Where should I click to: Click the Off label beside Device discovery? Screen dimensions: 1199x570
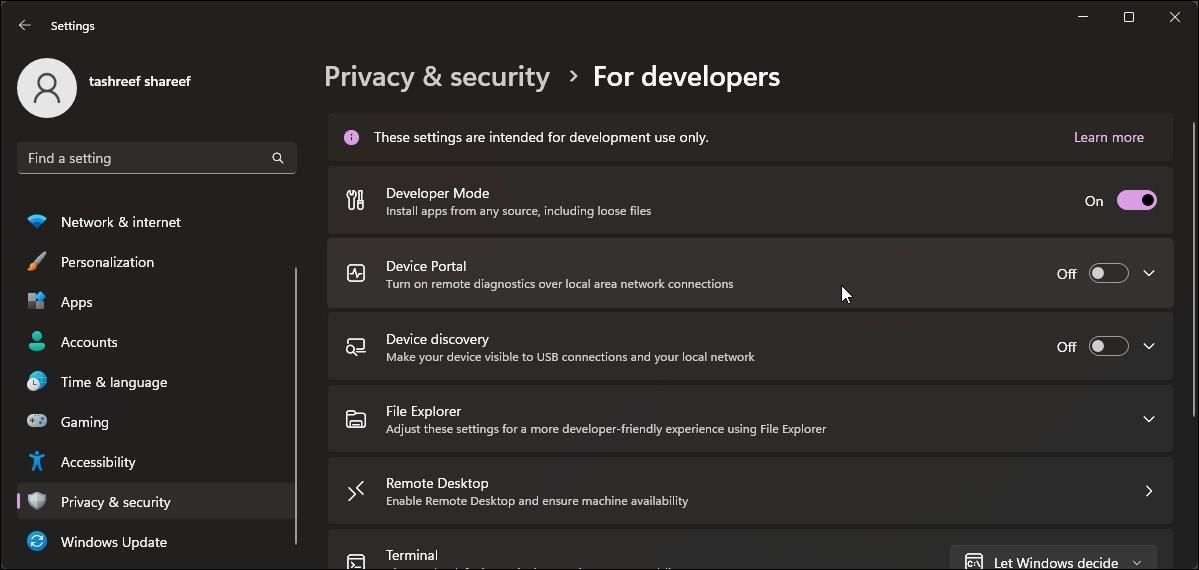(1067, 347)
